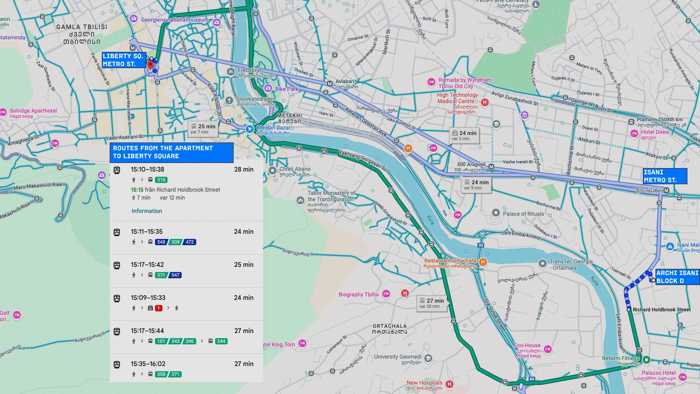Click the transit icon beside the 15:35–16:02 route
This screenshot has width=700, height=394.
[117, 365]
